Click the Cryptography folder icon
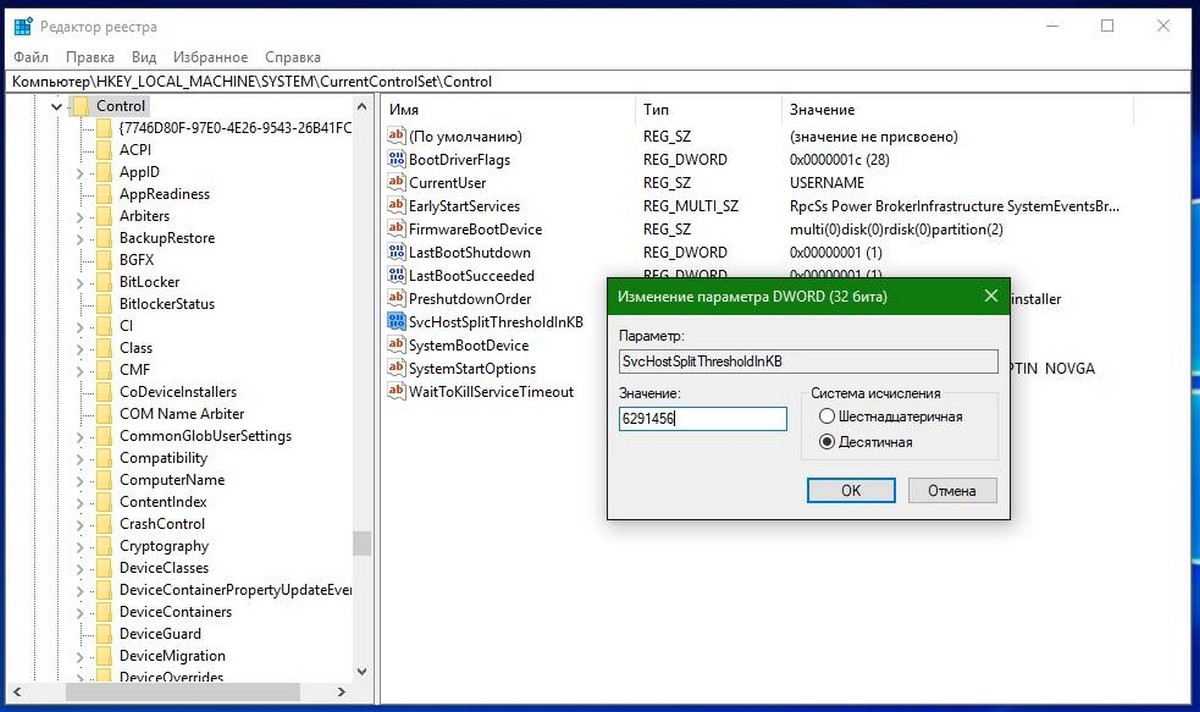The height and width of the screenshot is (712, 1200). [x=102, y=546]
